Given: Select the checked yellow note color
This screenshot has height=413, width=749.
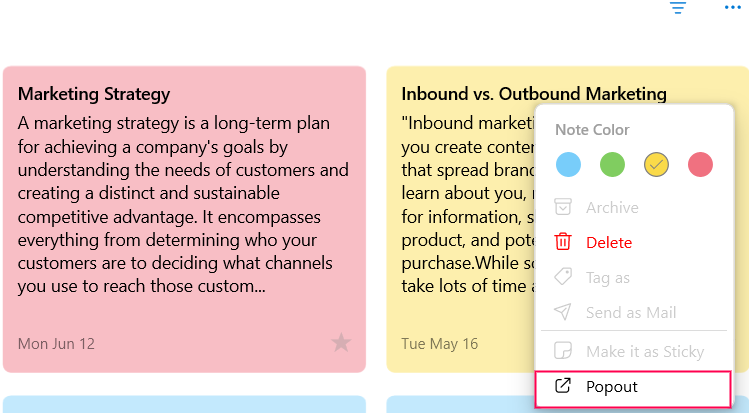Looking at the screenshot, I should point(656,165).
